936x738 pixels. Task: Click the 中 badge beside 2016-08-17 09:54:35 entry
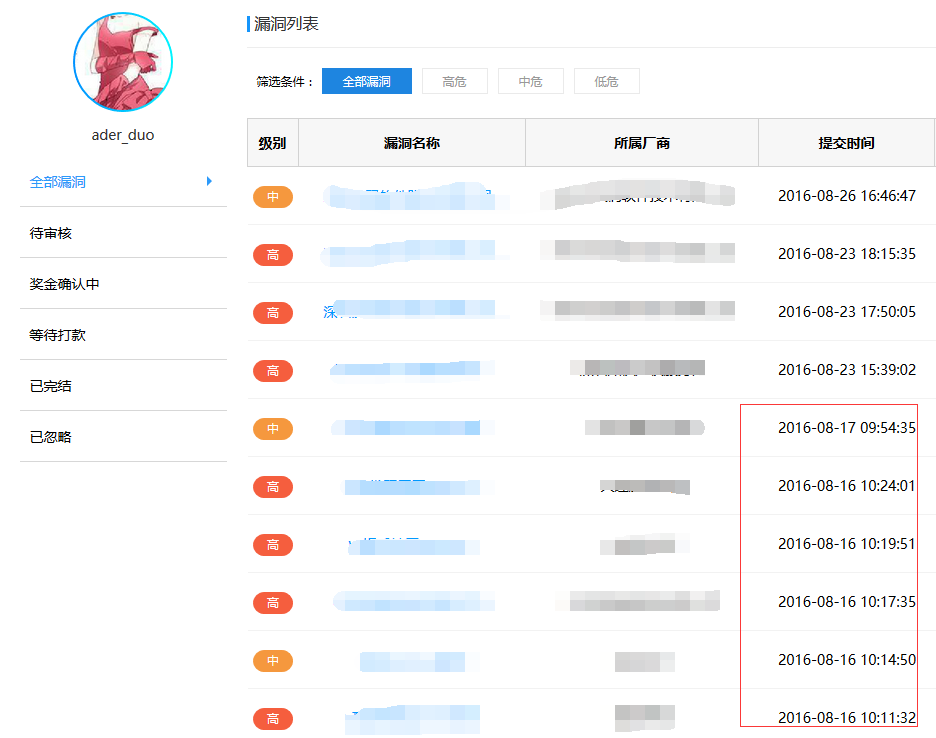pos(272,428)
